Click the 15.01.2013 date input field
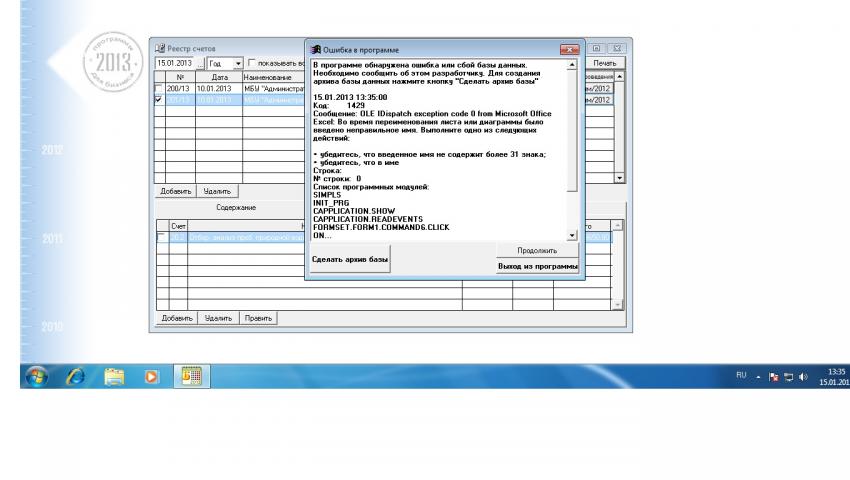850x480 pixels. [173, 63]
